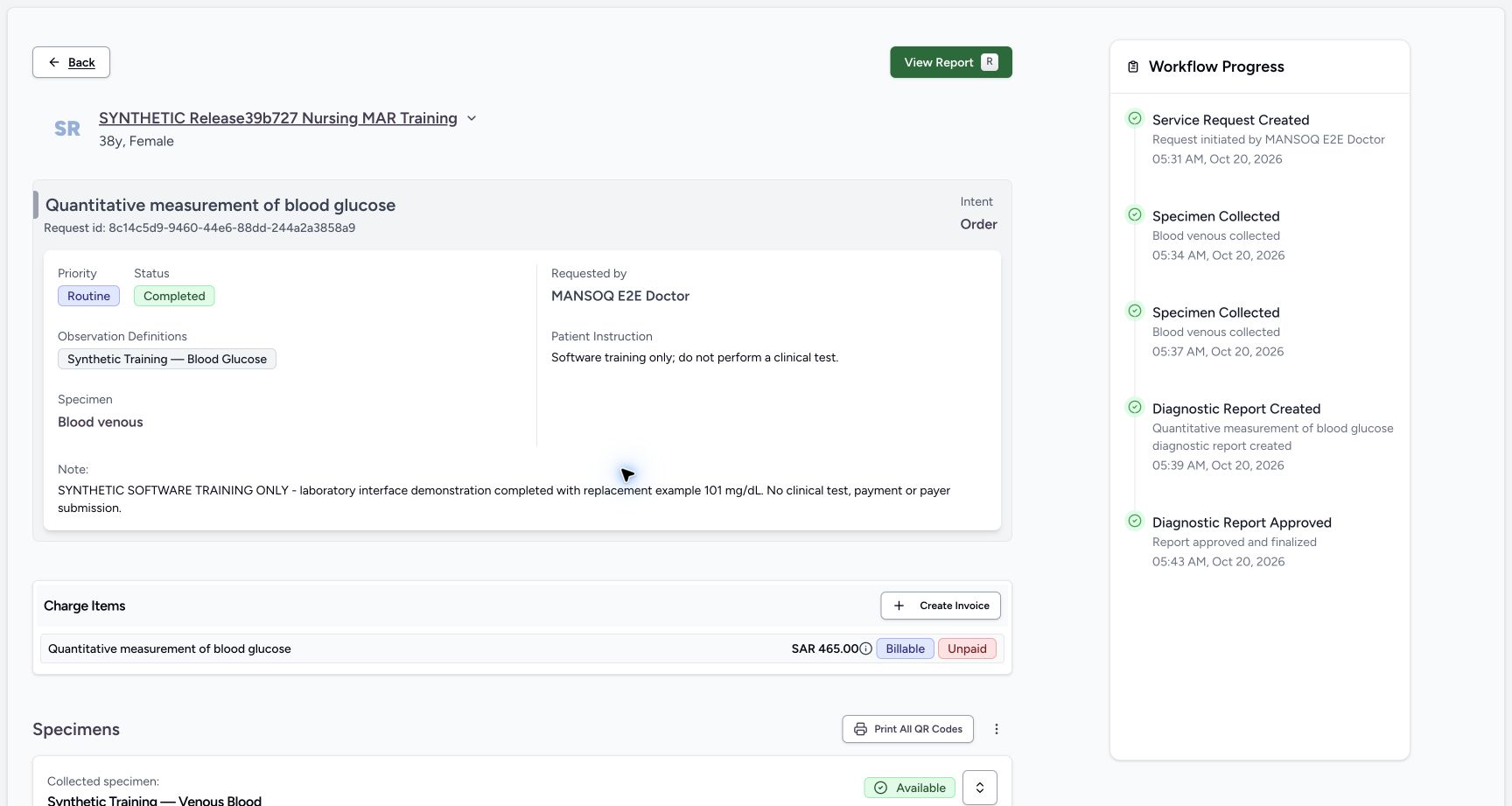Click the SAR 465.00 price info icon
This screenshot has width=1512, height=806.
[x=865, y=648]
